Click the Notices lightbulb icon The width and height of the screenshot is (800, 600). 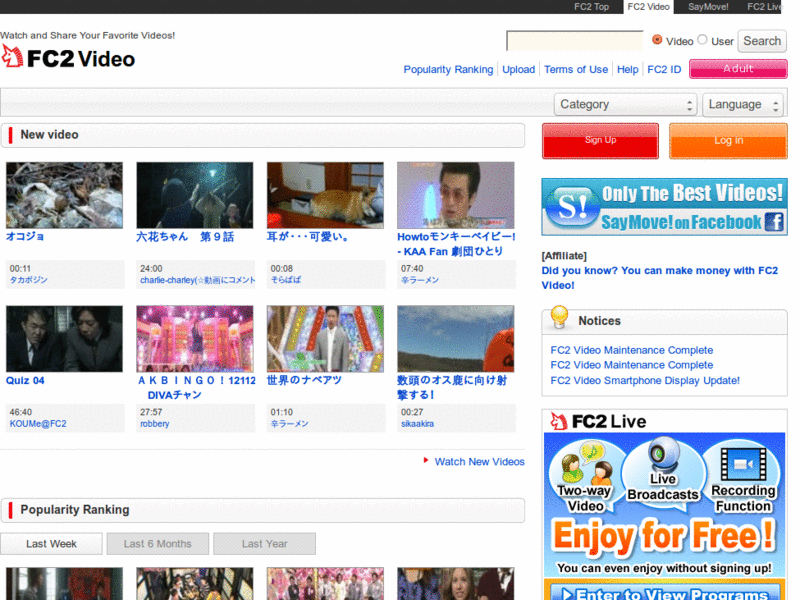point(559,317)
